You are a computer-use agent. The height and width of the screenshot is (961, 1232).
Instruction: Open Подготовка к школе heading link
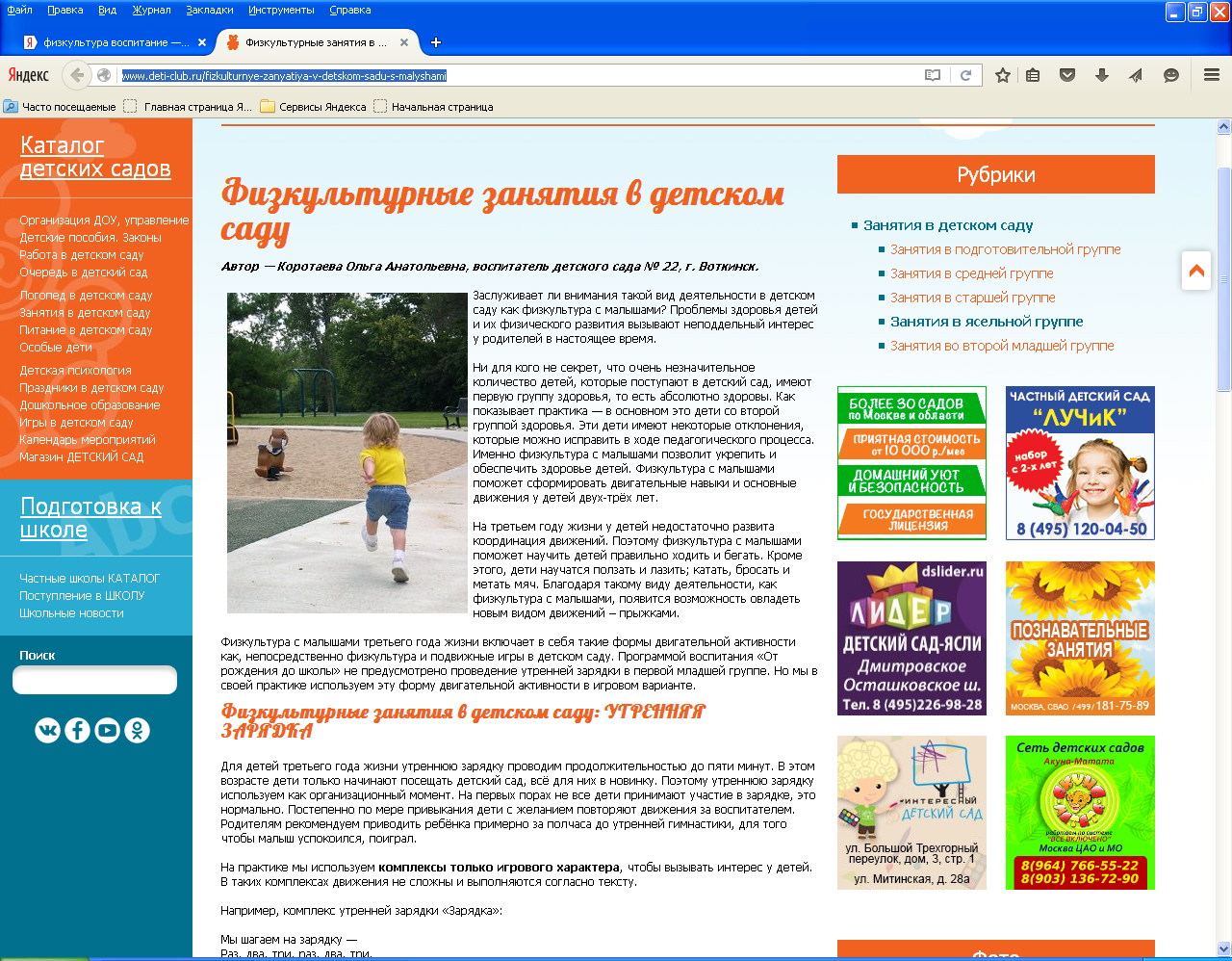click(90, 517)
